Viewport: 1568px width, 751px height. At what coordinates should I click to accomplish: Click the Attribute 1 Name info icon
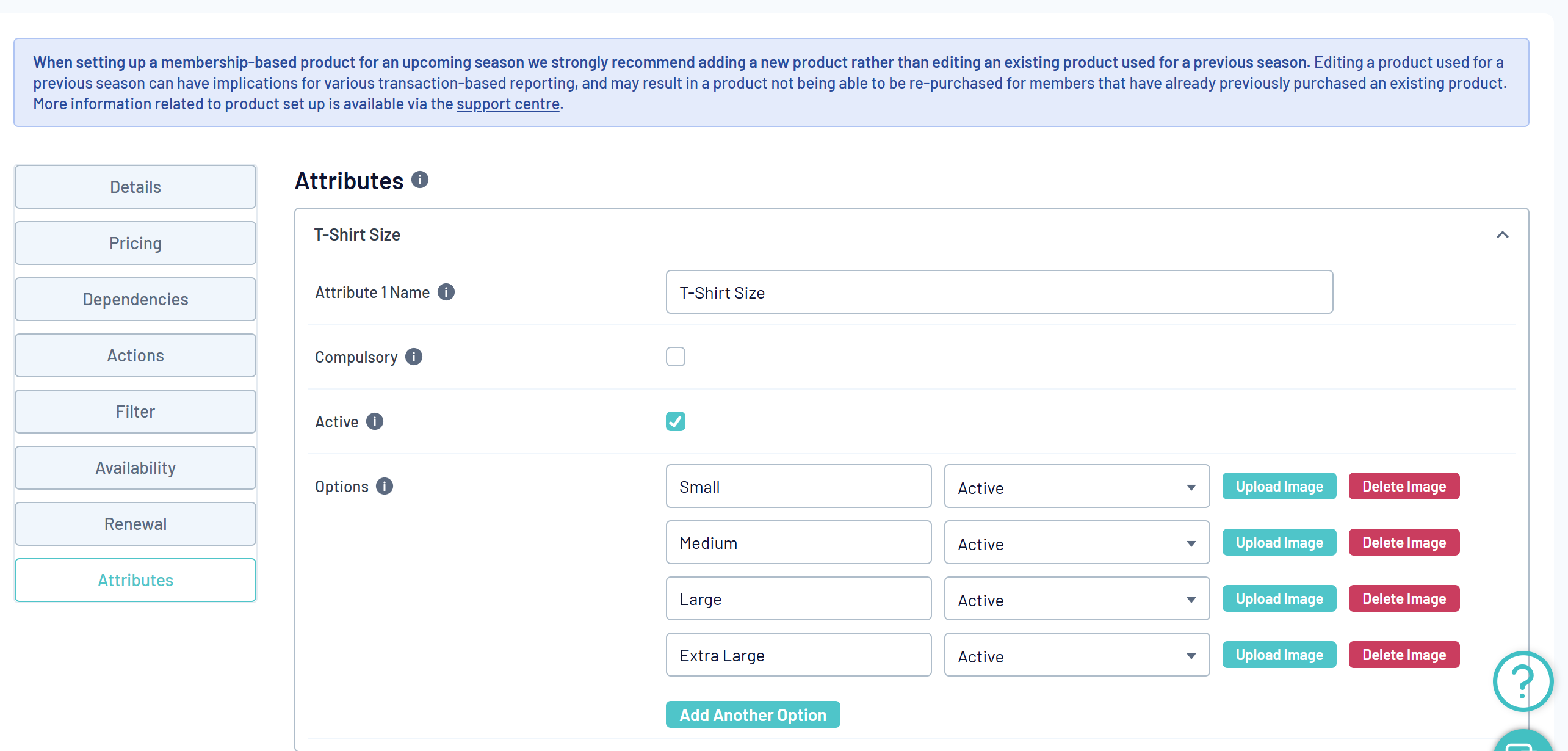click(x=446, y=292)
